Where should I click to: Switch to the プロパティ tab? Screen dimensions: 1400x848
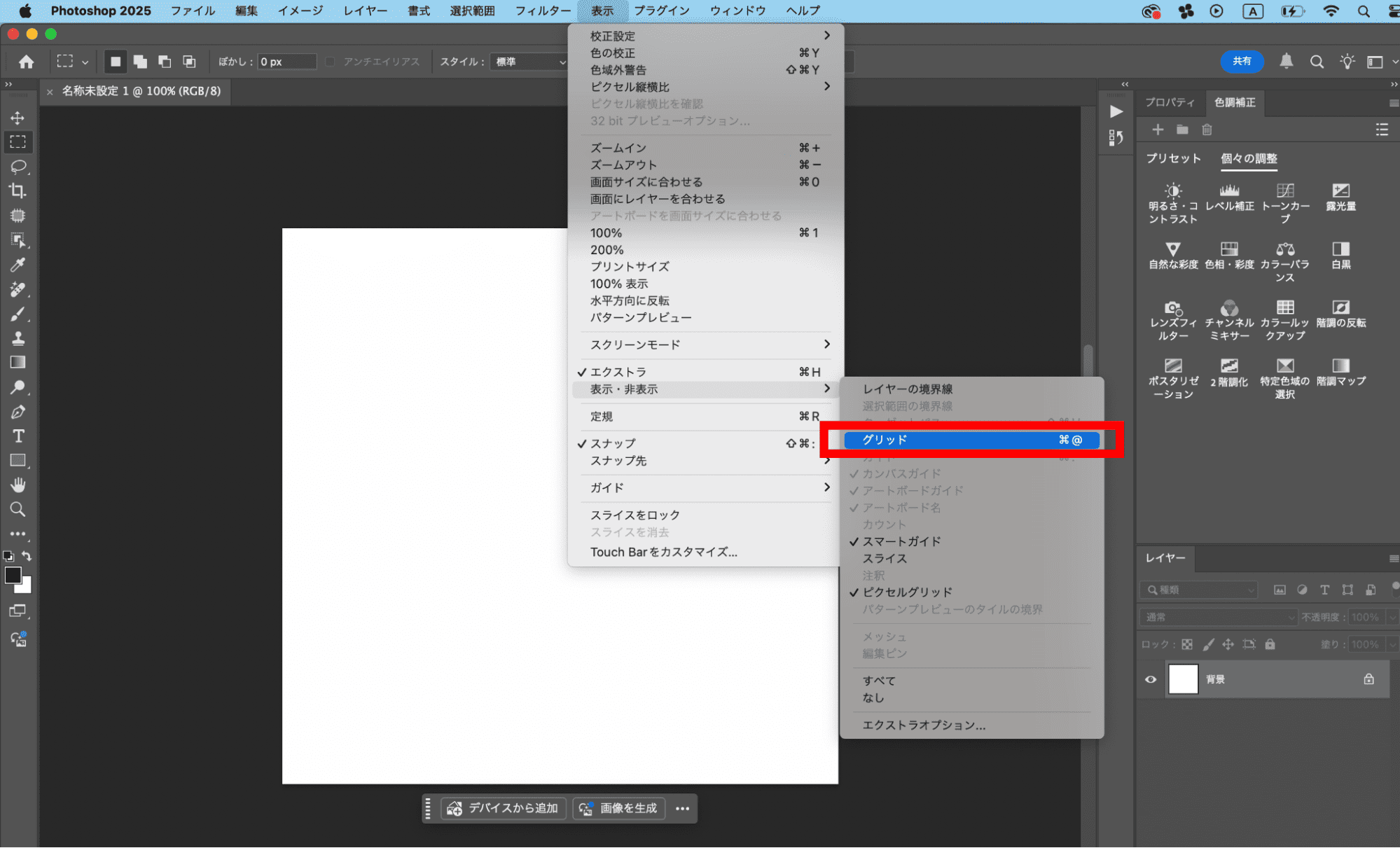point(1170,102)
